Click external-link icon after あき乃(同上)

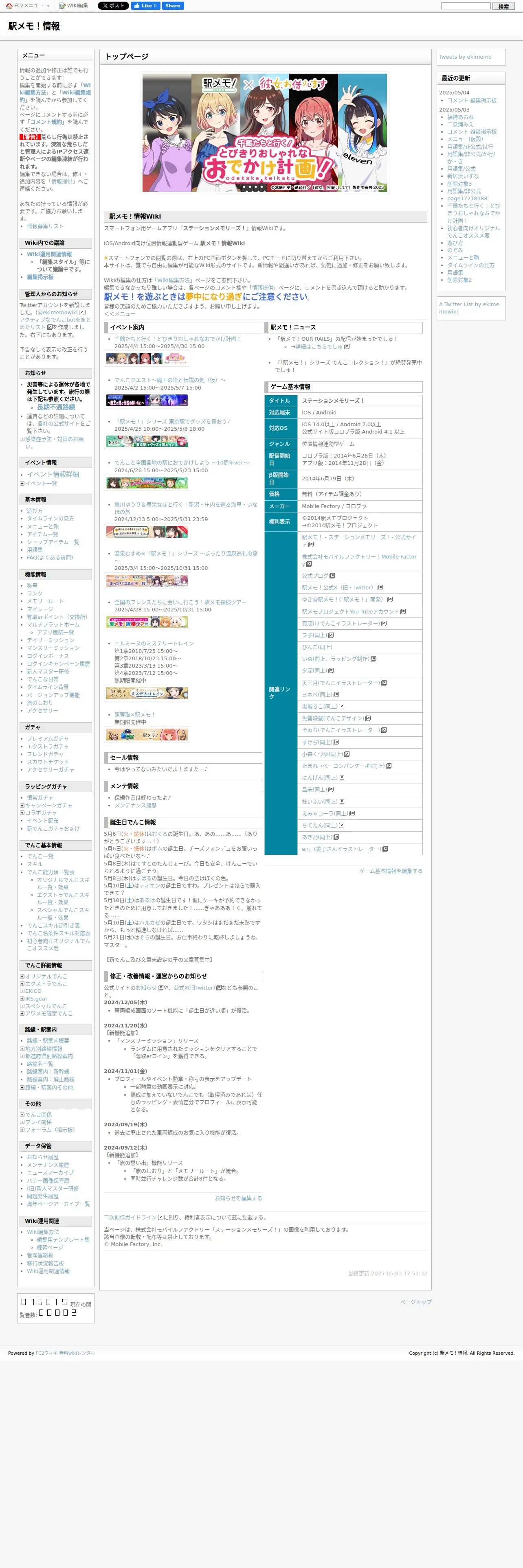(x=336, y=838)
